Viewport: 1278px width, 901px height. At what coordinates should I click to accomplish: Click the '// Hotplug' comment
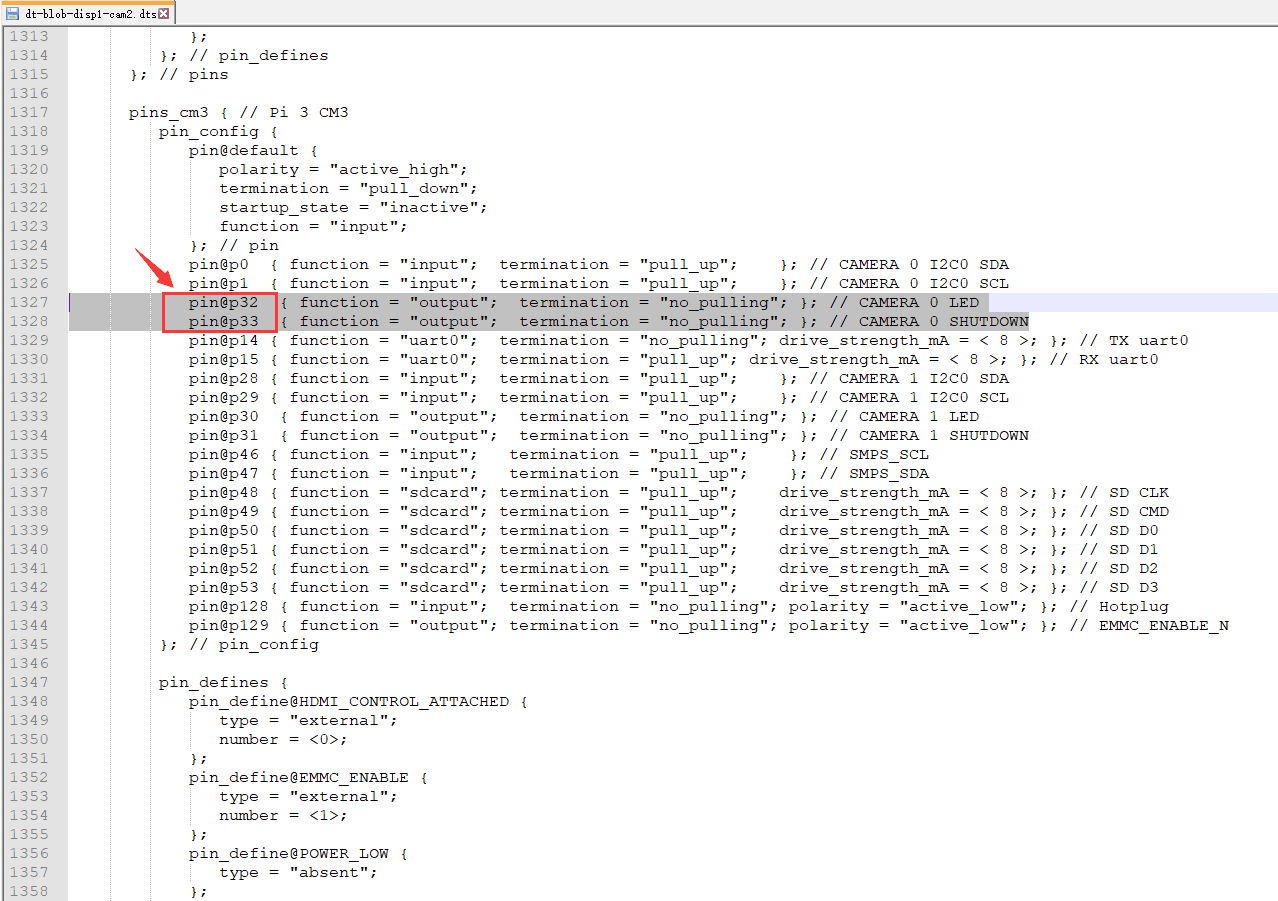1119,606
